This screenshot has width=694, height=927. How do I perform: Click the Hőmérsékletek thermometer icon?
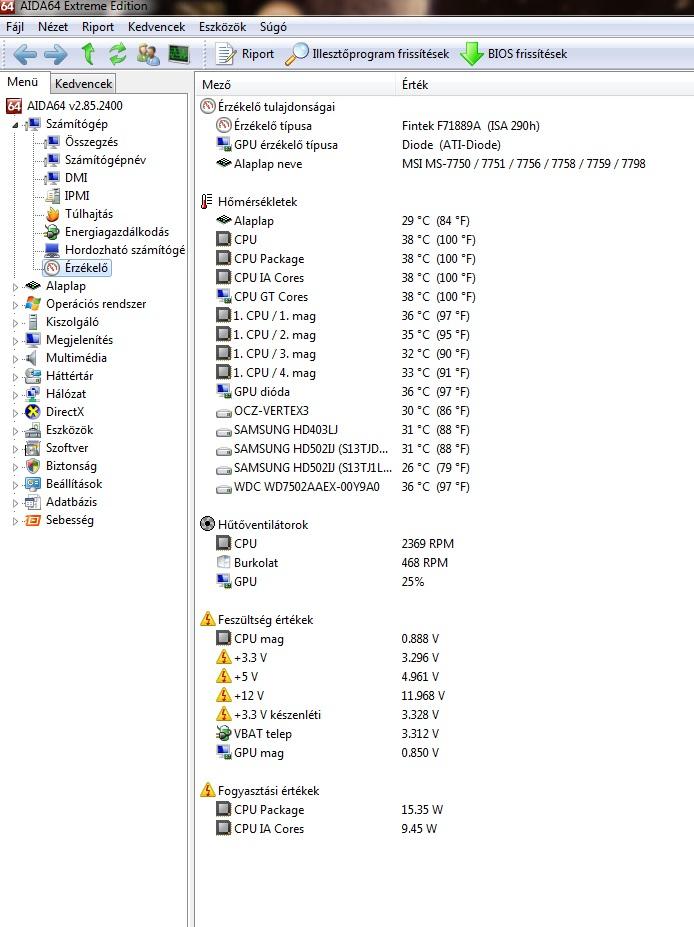point(206,202)
